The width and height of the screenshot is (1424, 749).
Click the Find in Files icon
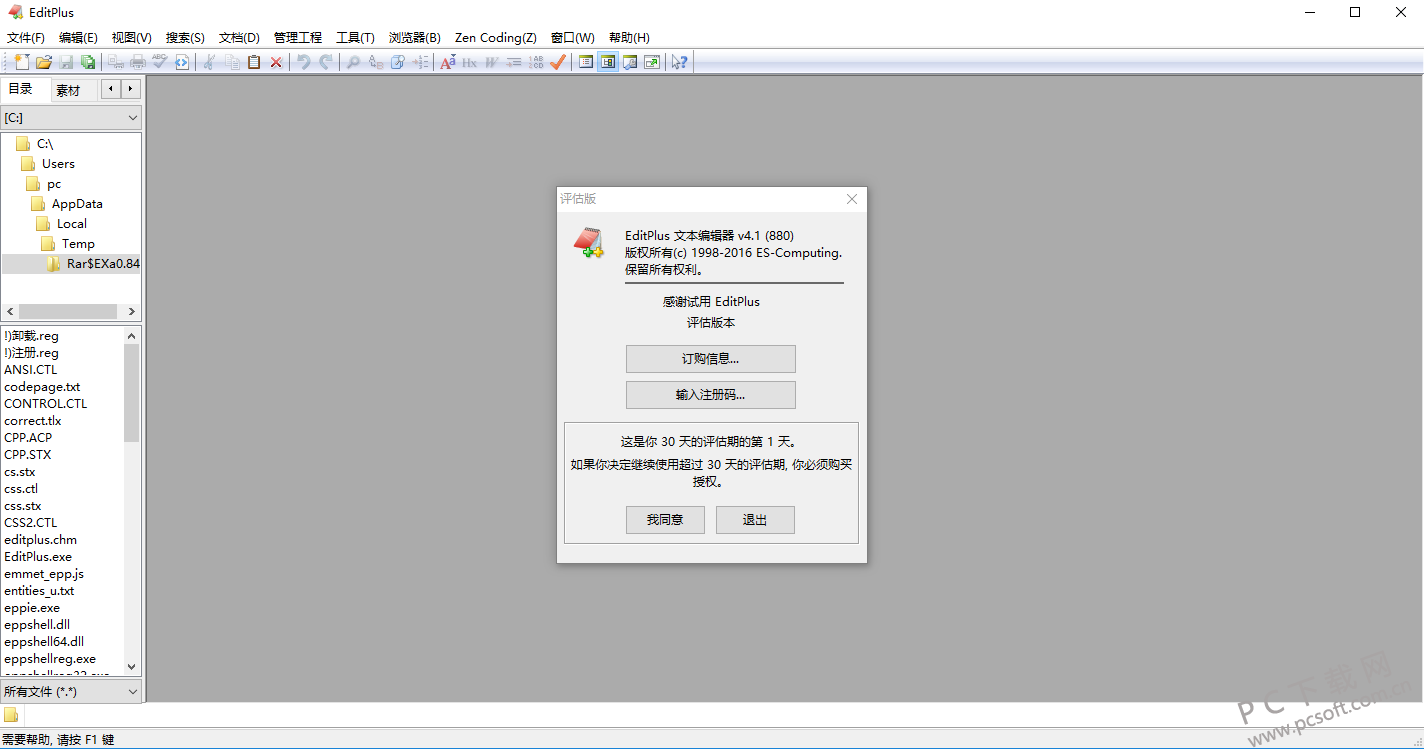pos(397,62)
